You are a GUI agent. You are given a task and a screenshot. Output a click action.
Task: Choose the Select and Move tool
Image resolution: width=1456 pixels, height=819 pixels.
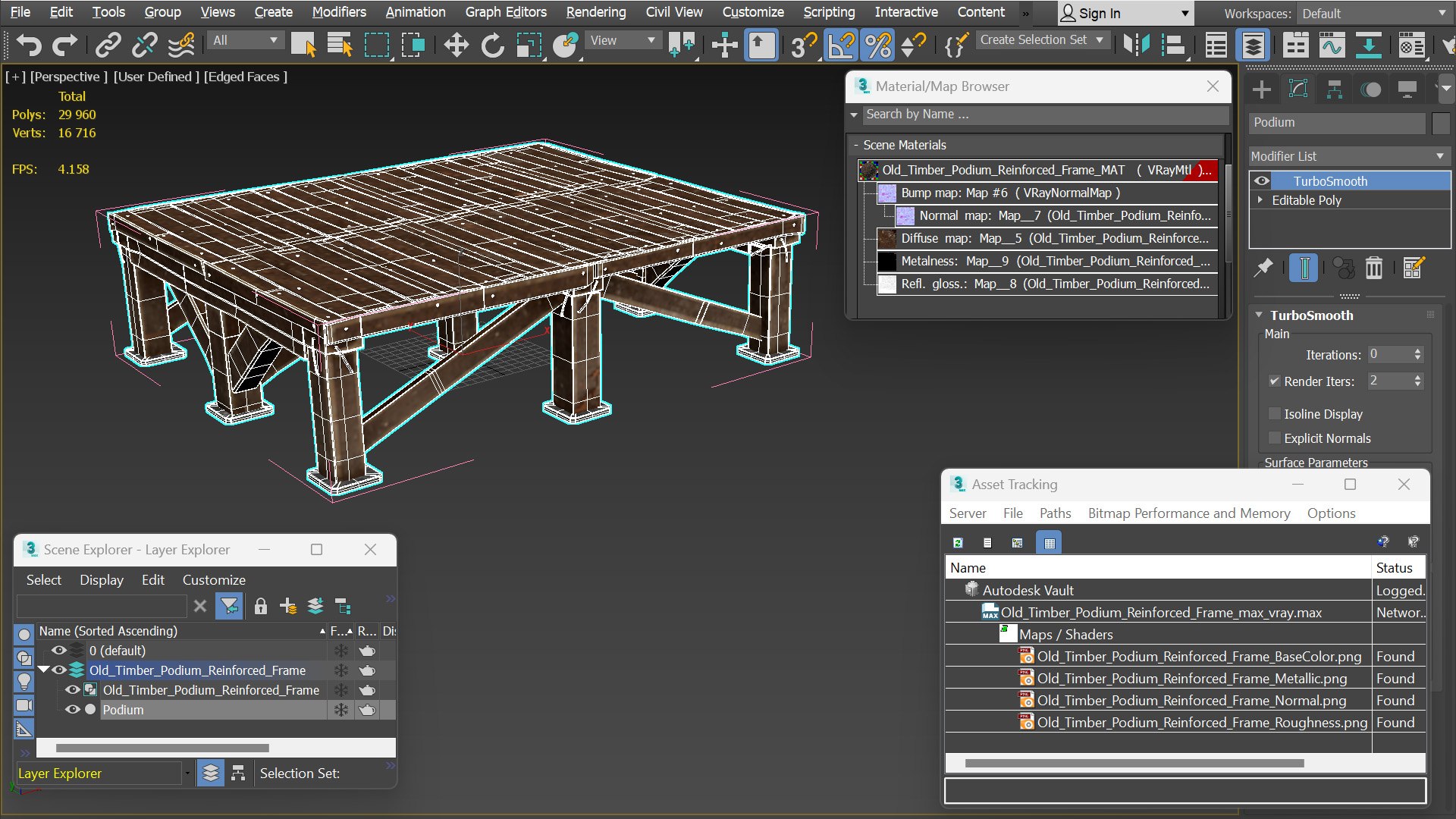pos(456,45)
